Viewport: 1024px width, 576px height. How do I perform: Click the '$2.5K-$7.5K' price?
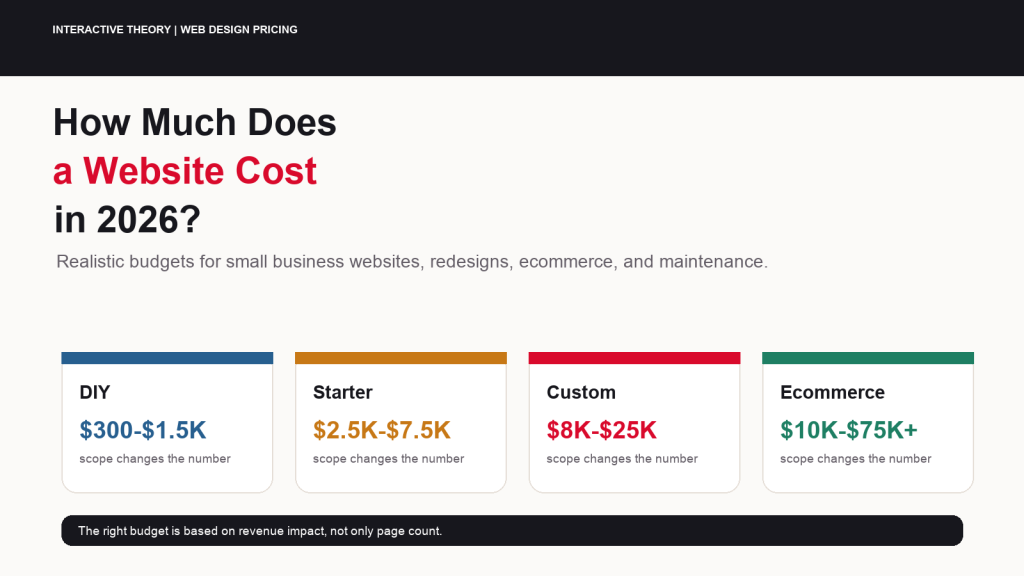381,430
